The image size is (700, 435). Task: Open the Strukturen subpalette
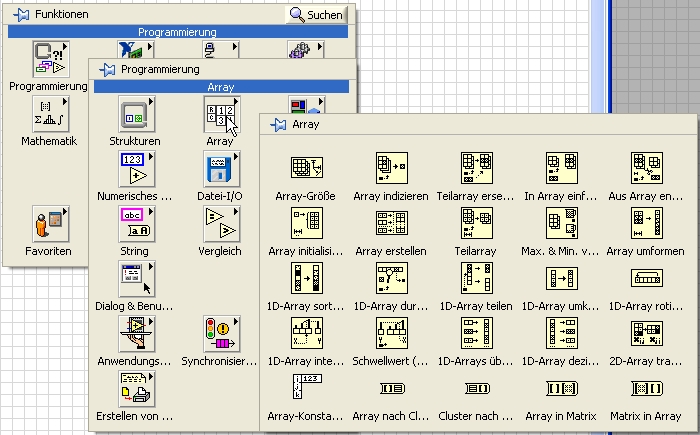tap(136, 114)
